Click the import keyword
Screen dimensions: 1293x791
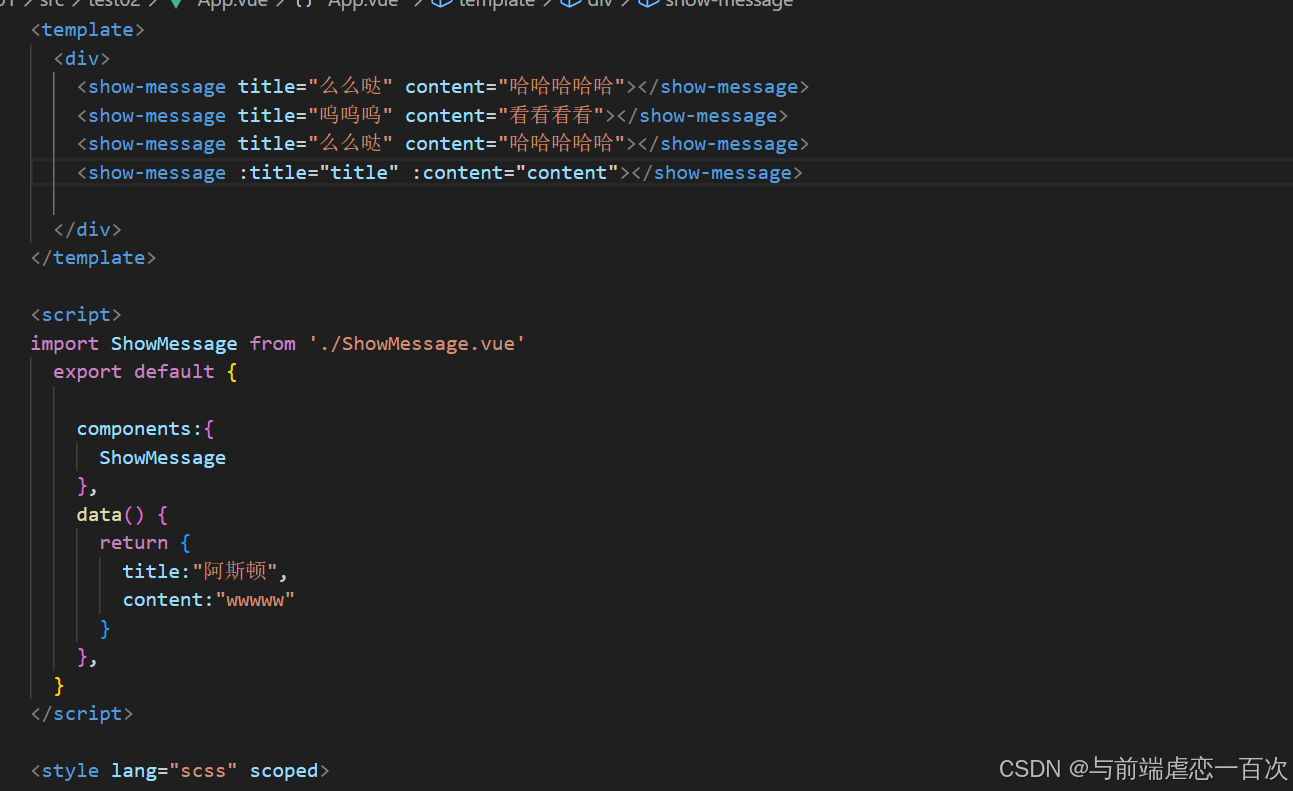pos(65,344)
